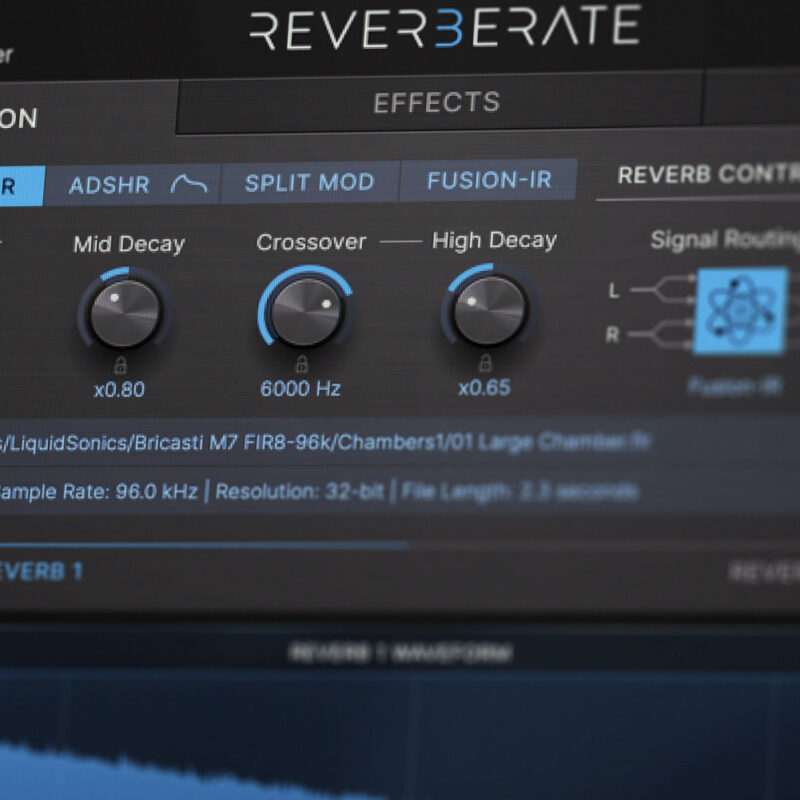Click the Fusion-IR atom signal routing icon
Screen dimensions: 800x800
pyautogui.click(x=741, y=310)
